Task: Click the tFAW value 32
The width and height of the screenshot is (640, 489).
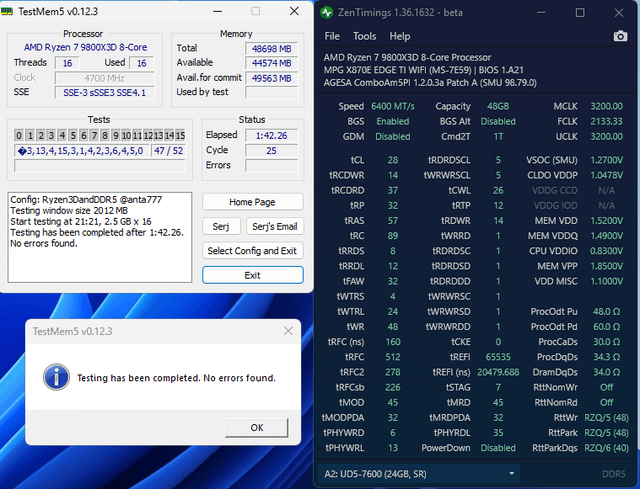Action: coord(393,281)
